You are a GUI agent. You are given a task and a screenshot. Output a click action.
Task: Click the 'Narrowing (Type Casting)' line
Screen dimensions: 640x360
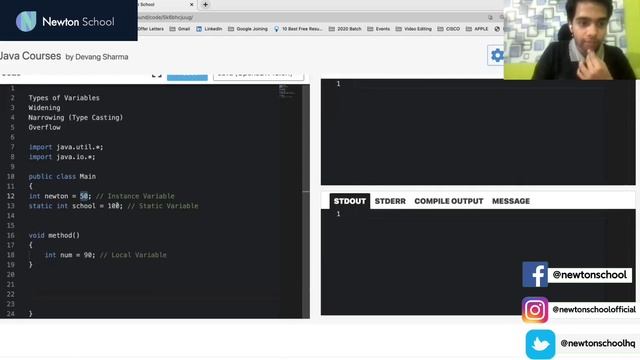point(76,118)
